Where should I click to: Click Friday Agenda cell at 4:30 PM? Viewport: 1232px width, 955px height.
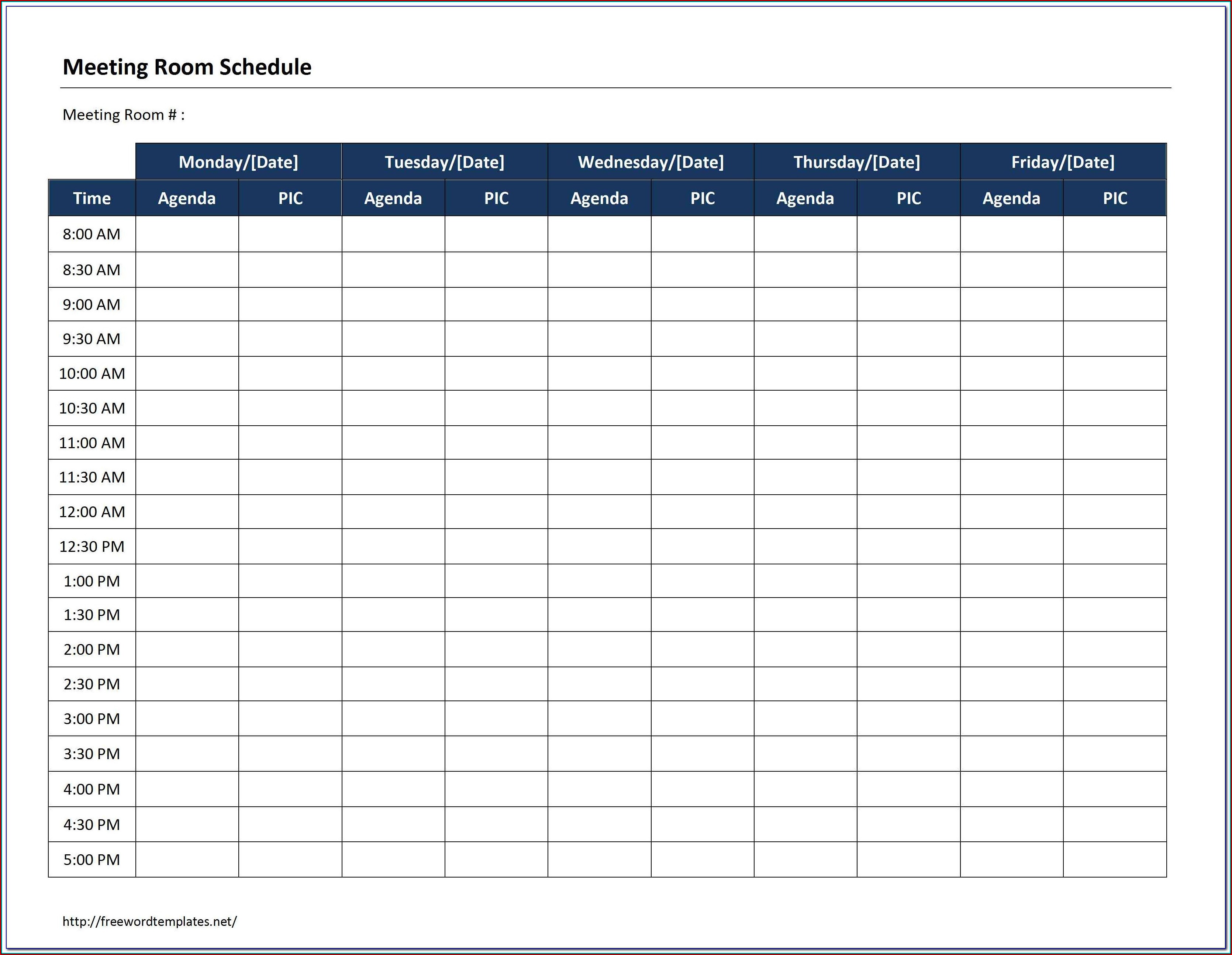coord(1011,824)
